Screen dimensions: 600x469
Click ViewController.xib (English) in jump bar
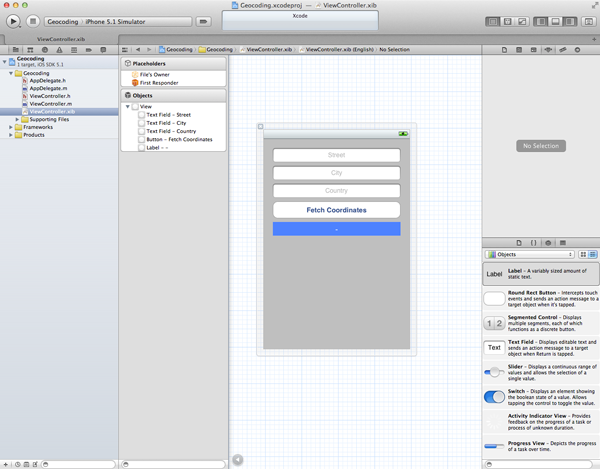click(x=336, y=50)
